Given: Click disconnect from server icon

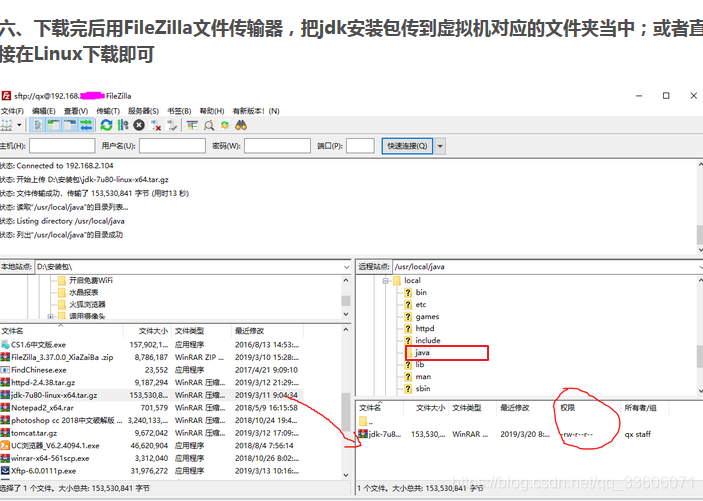Looking at the screenshot, I should pos(156,125).
